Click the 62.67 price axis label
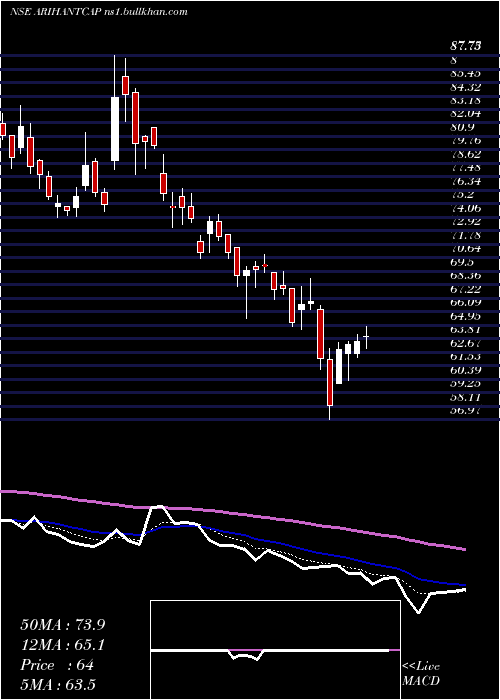Viewport: 500px width, 700px height. click(x=465, y=343)
